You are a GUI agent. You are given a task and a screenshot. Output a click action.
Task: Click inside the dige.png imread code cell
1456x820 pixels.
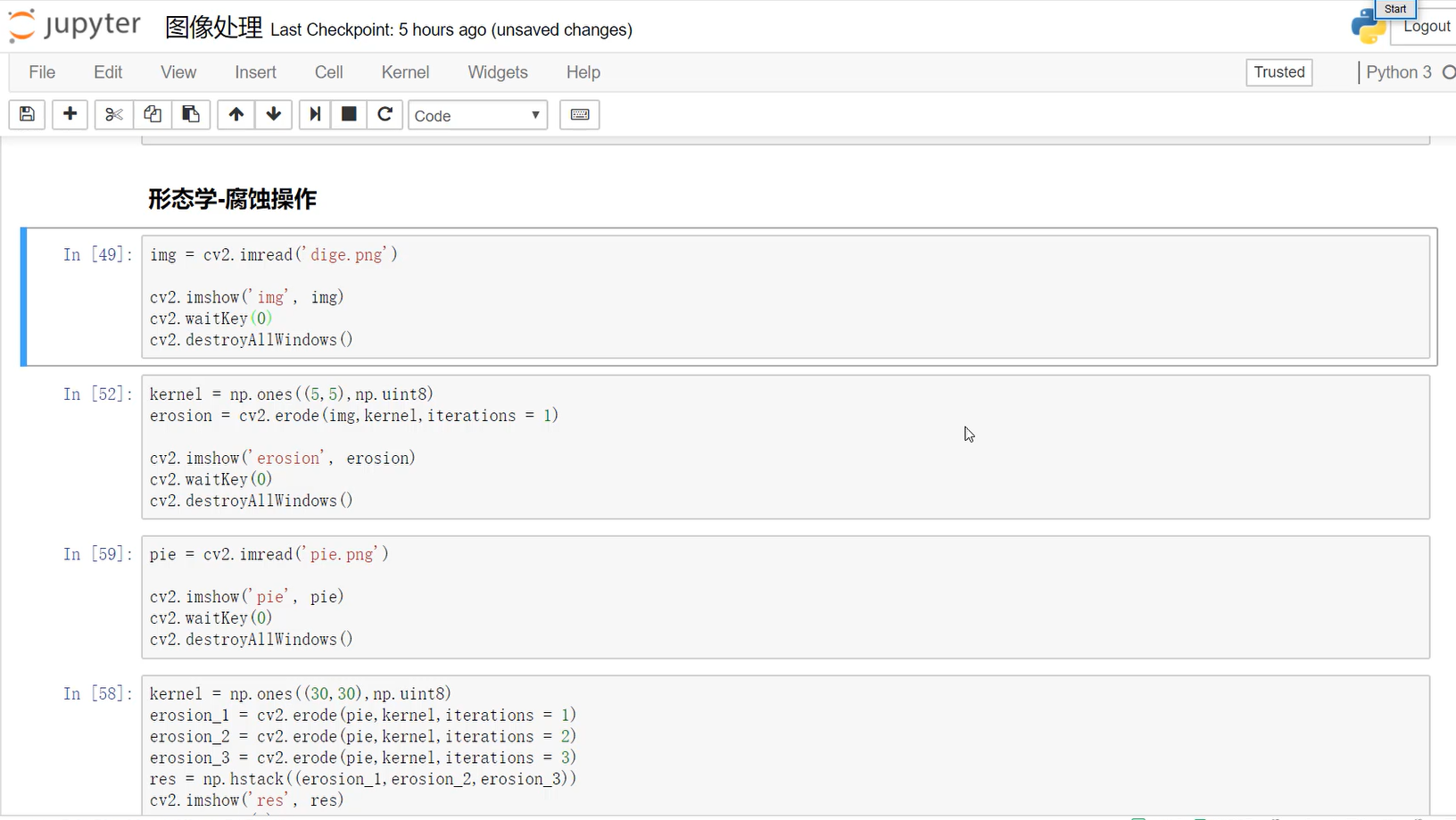785,297
